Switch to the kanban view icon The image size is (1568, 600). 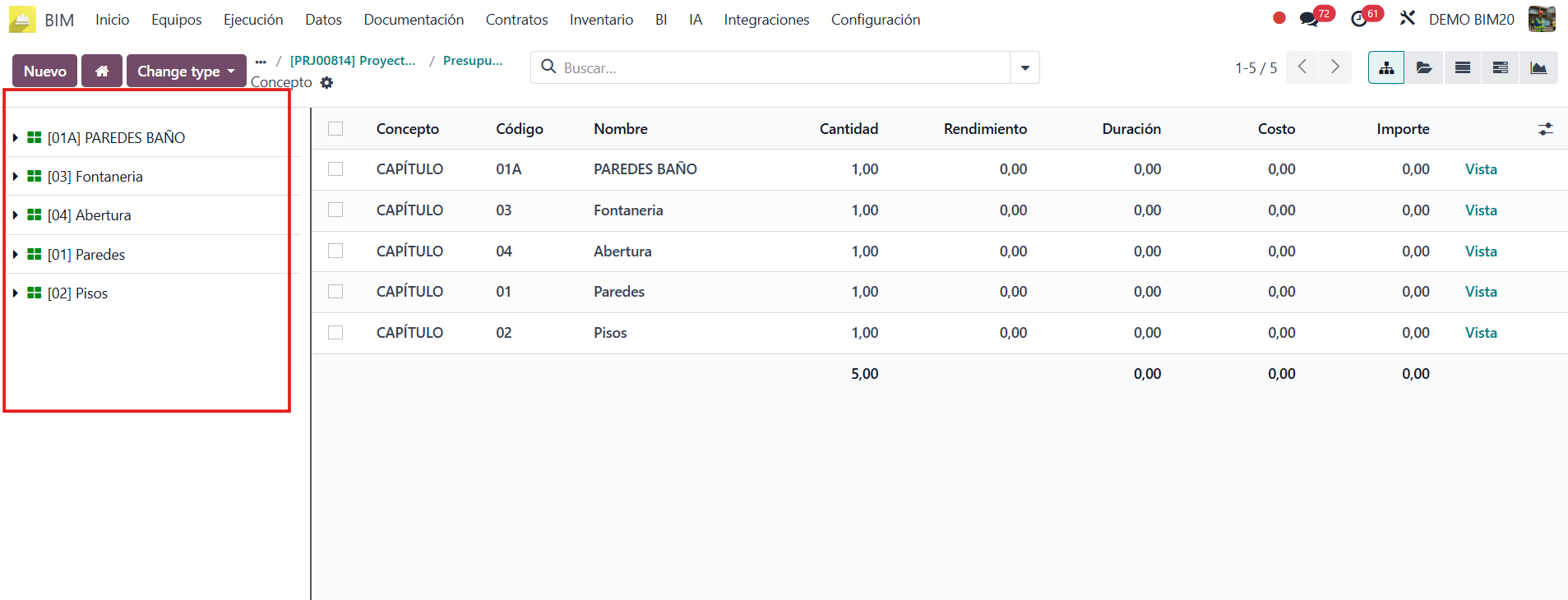[x=1500, y=67]
